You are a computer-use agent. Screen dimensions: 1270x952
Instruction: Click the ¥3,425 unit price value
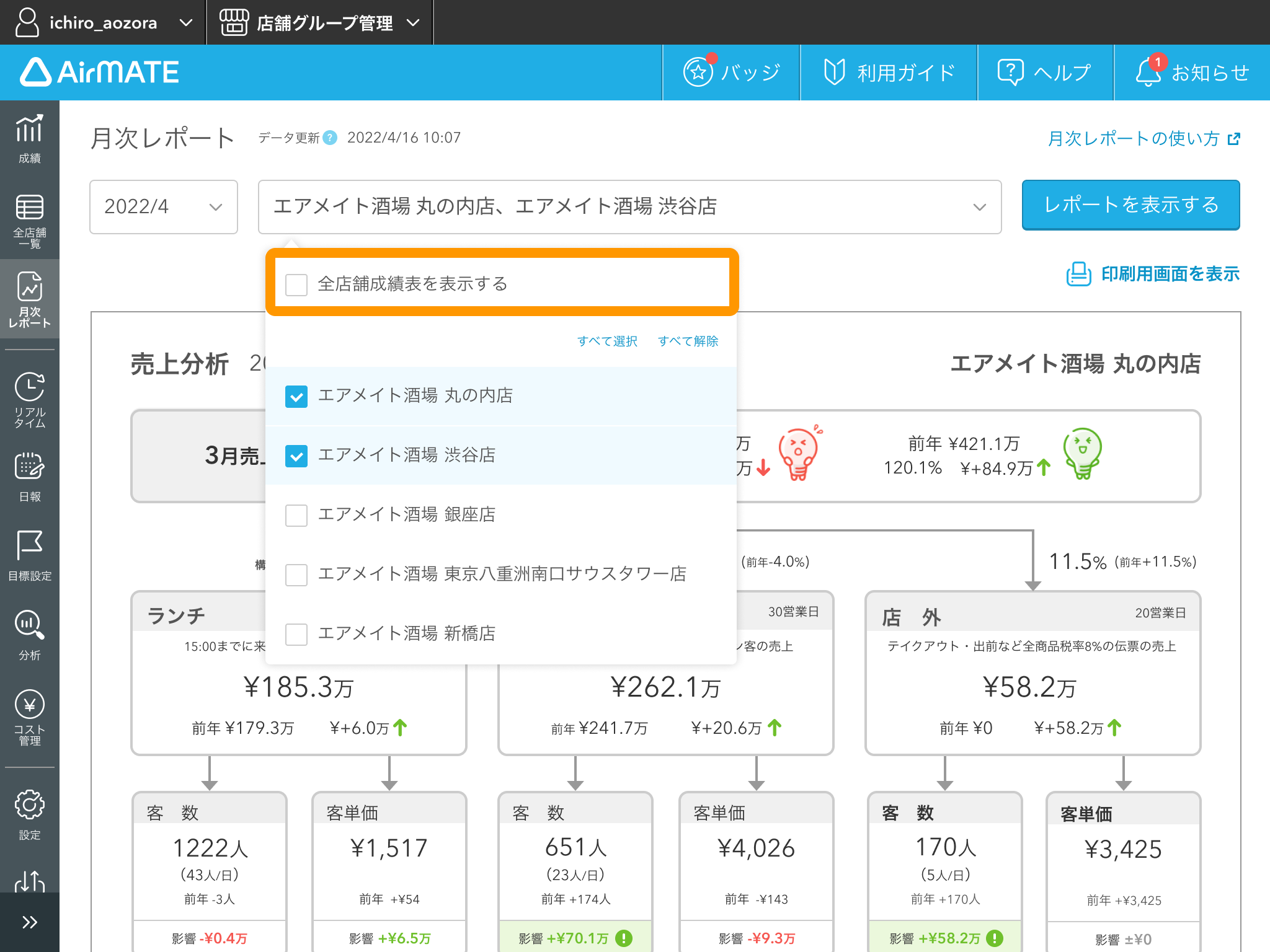1123,849
